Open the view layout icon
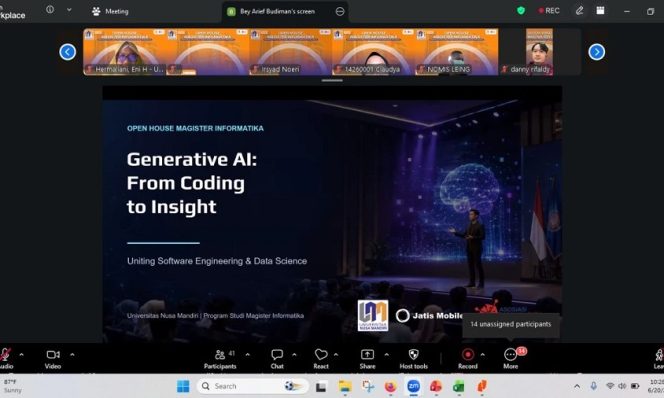Viewport: 664px width, 398px height. click(600, 11)
